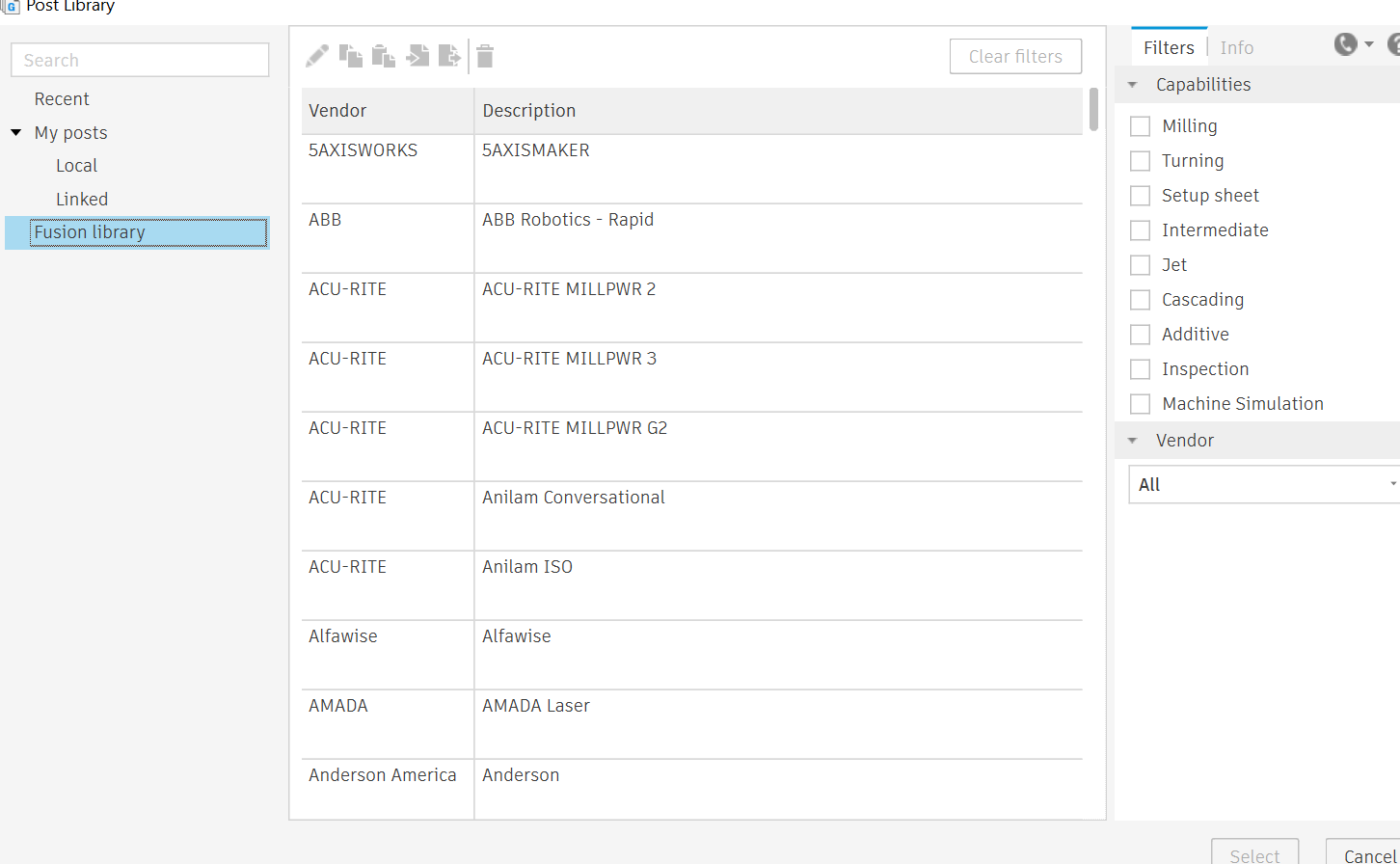Select Fusion library in the tree

pyautogui.click(x=137, y=232)
